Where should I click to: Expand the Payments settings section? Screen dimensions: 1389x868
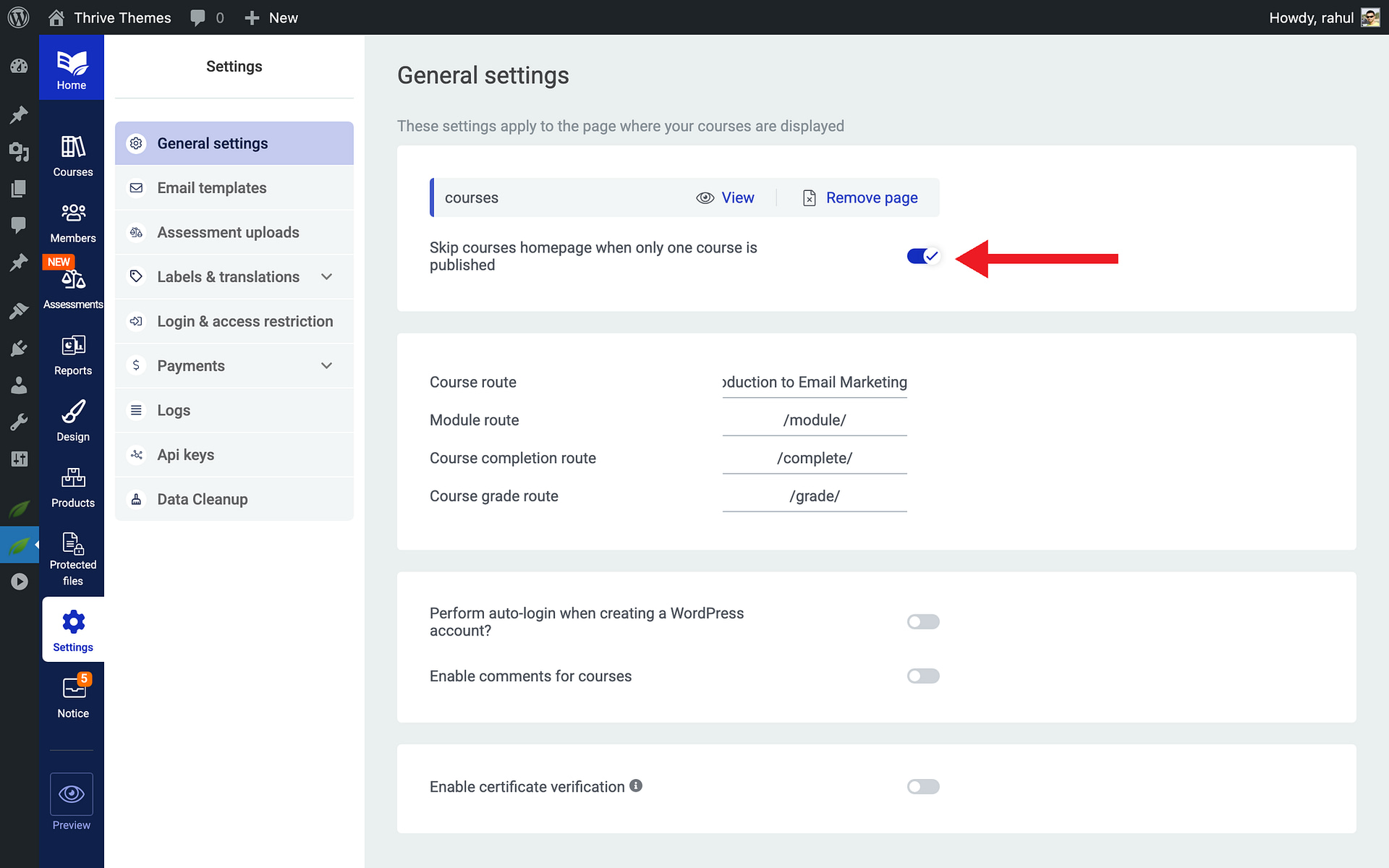[234, 365]
